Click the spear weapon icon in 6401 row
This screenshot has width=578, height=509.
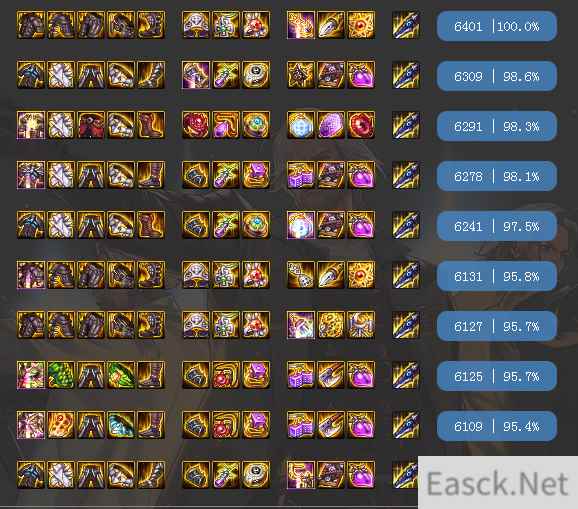406,25
